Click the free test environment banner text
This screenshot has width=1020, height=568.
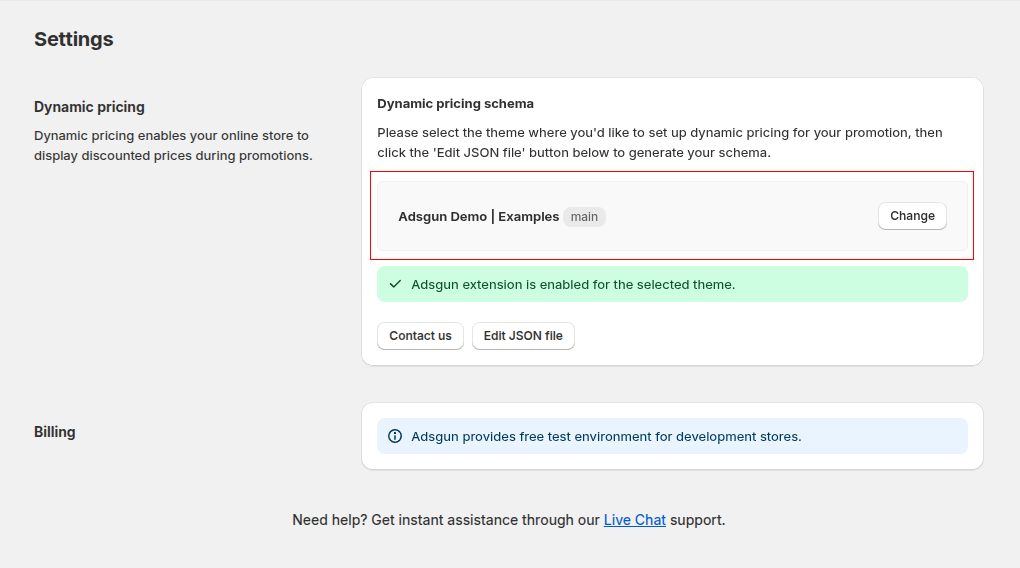click(606, 437)
